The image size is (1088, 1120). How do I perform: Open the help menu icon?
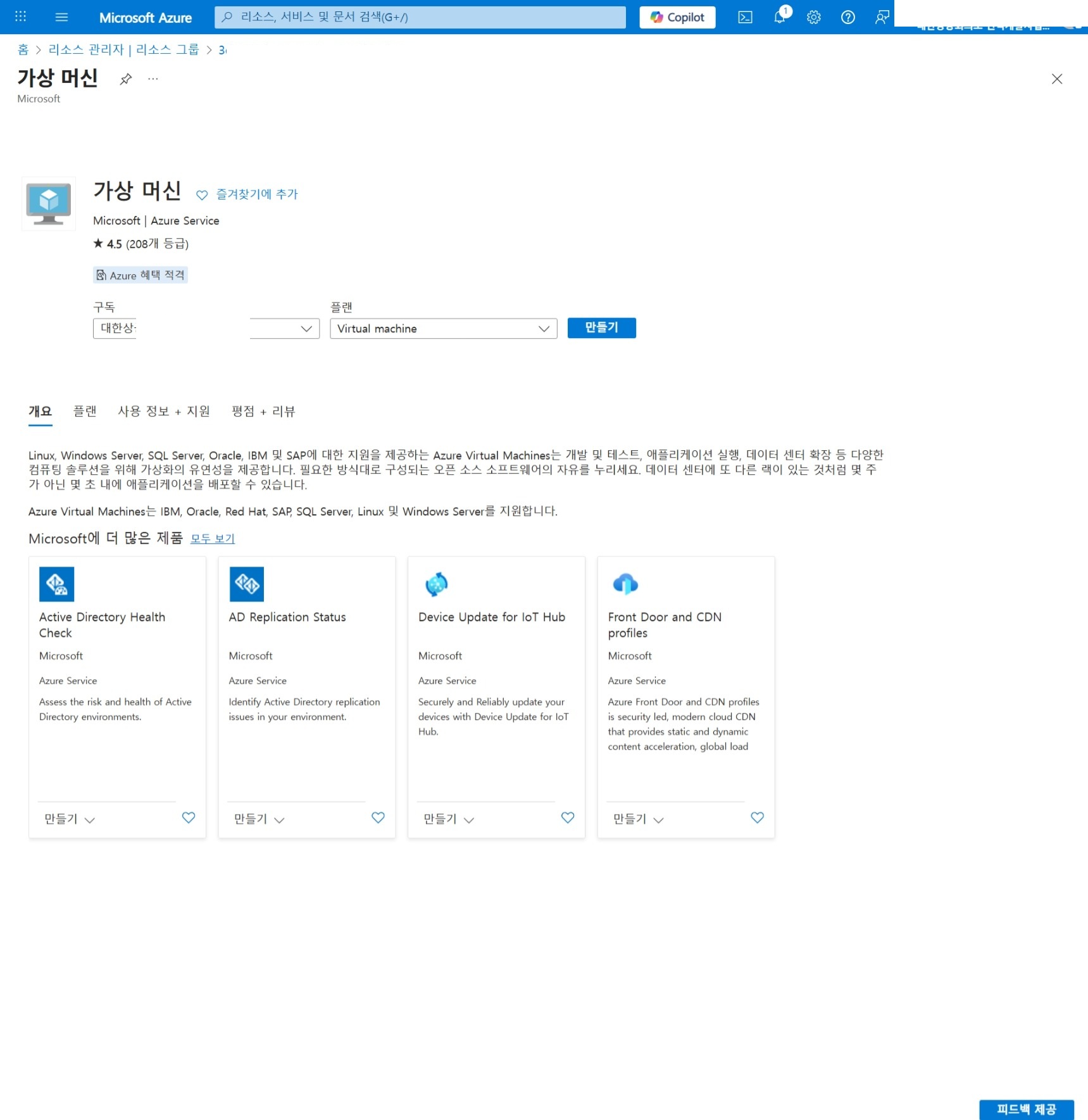pyautogui.click(x=847, y=17)
